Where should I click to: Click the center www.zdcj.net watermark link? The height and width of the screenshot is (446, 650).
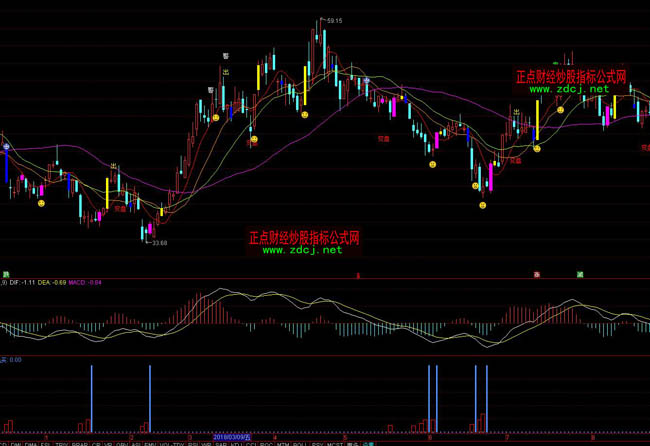click(x=302, y=250)
